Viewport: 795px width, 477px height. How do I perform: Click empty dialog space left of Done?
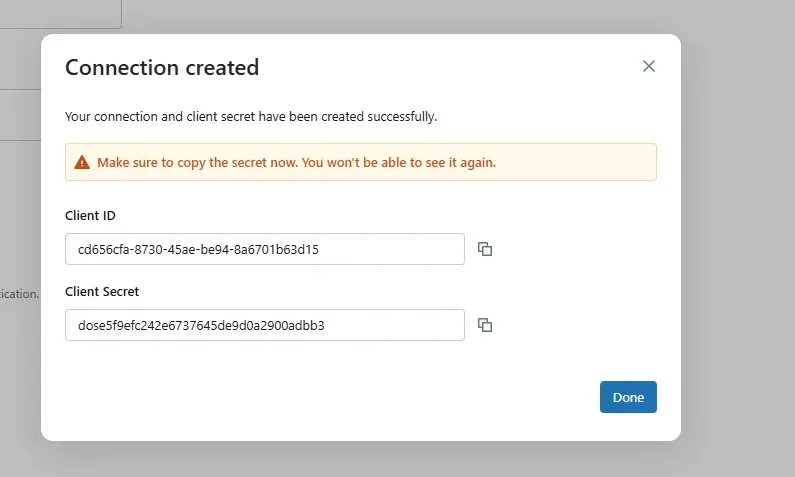(x=330, y=397)
